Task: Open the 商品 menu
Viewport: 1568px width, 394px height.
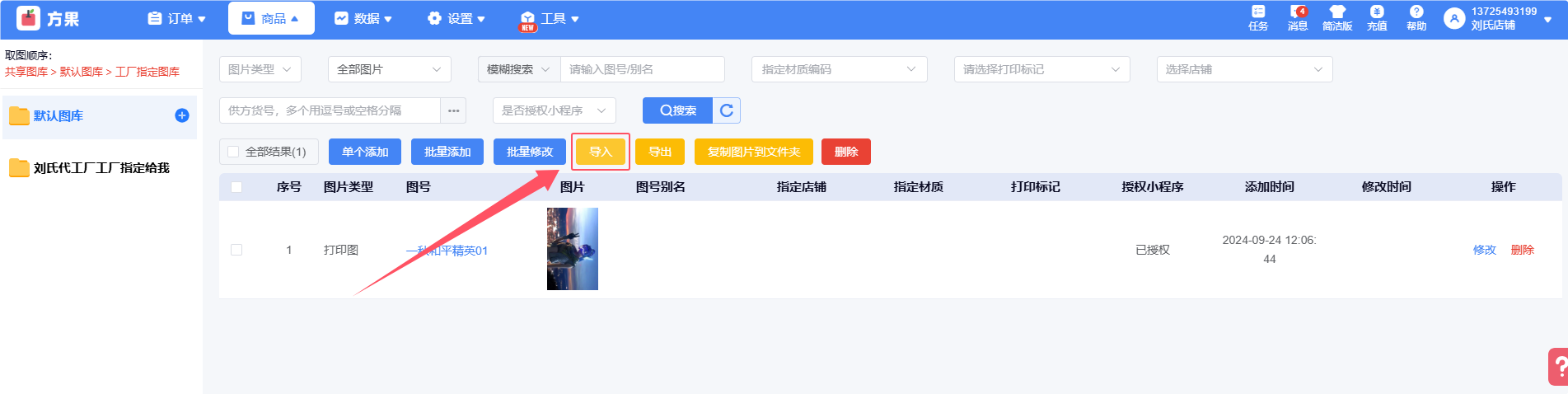Action: coord(271,18)
